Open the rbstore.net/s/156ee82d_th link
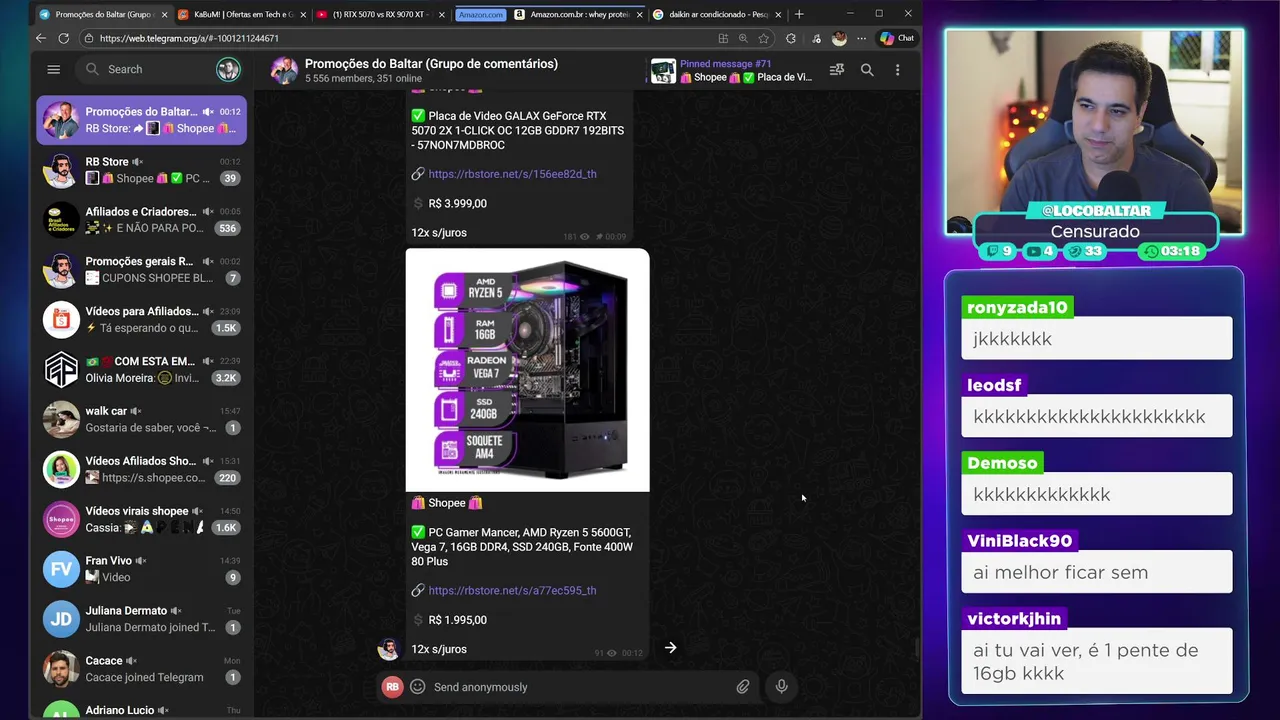This screenshot has height=720, width=1280. (512, 174)
